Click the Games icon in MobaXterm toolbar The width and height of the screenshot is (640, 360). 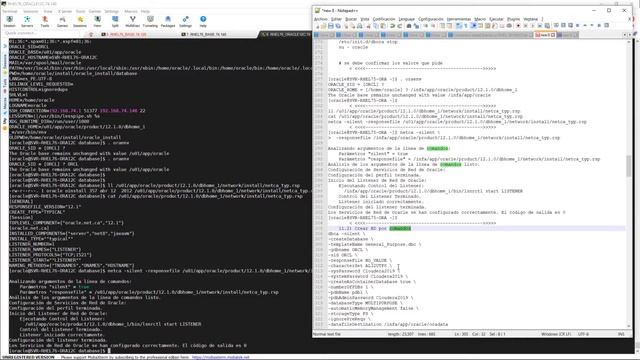pyautogui.click(x=62, y=22)
